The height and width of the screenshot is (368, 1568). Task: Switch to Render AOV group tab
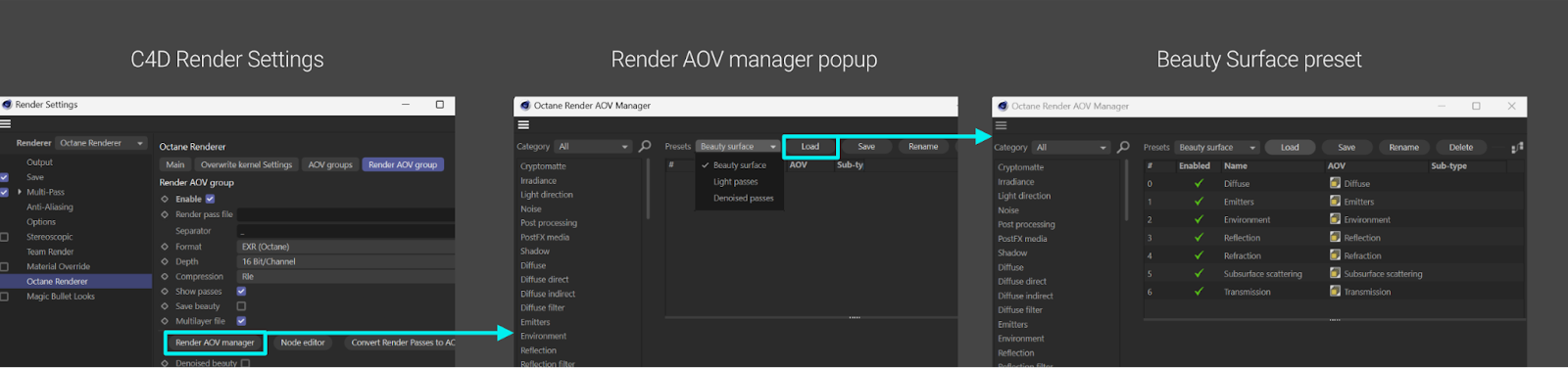(403, 164)
